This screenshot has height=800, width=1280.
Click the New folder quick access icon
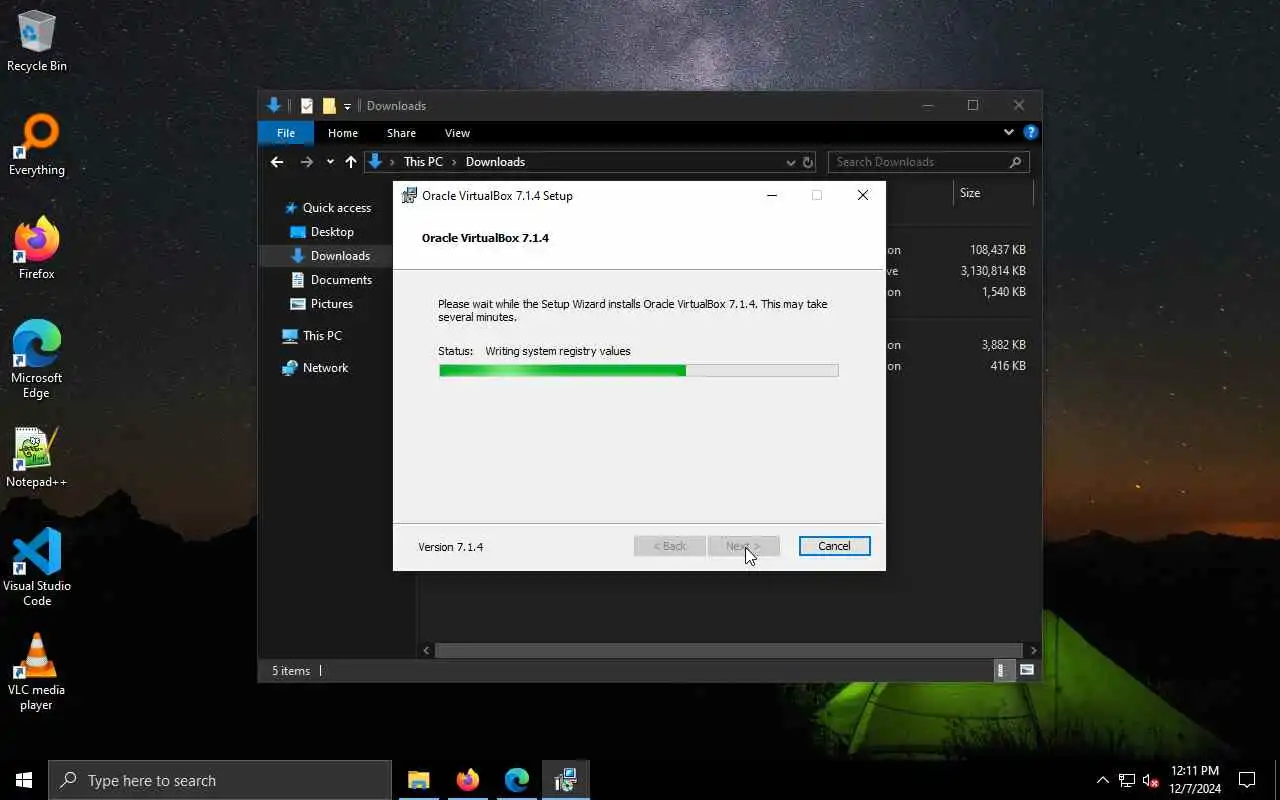point(329,106)
